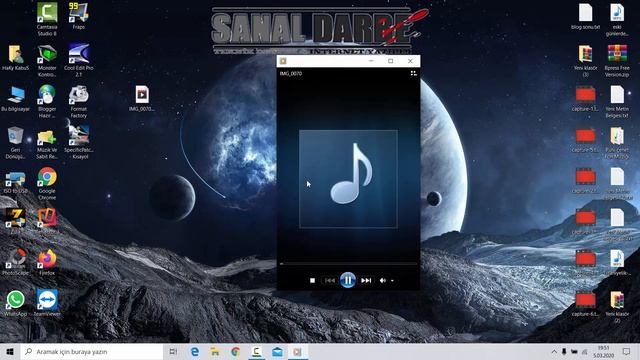
Task: Open Chrome from the taskbar
Action: 236,351
